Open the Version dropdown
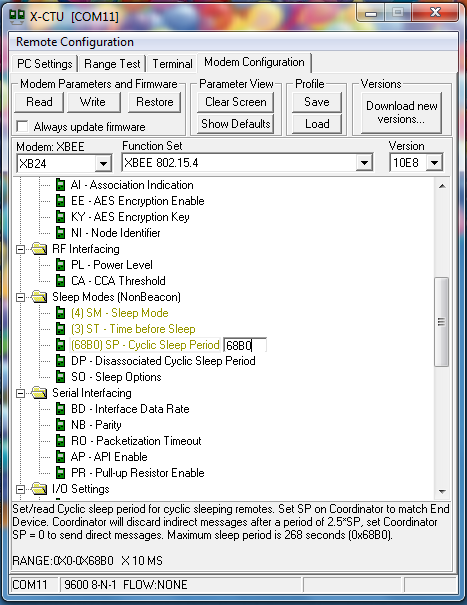The width and height of the screenshot is (467, 605). 434,163
